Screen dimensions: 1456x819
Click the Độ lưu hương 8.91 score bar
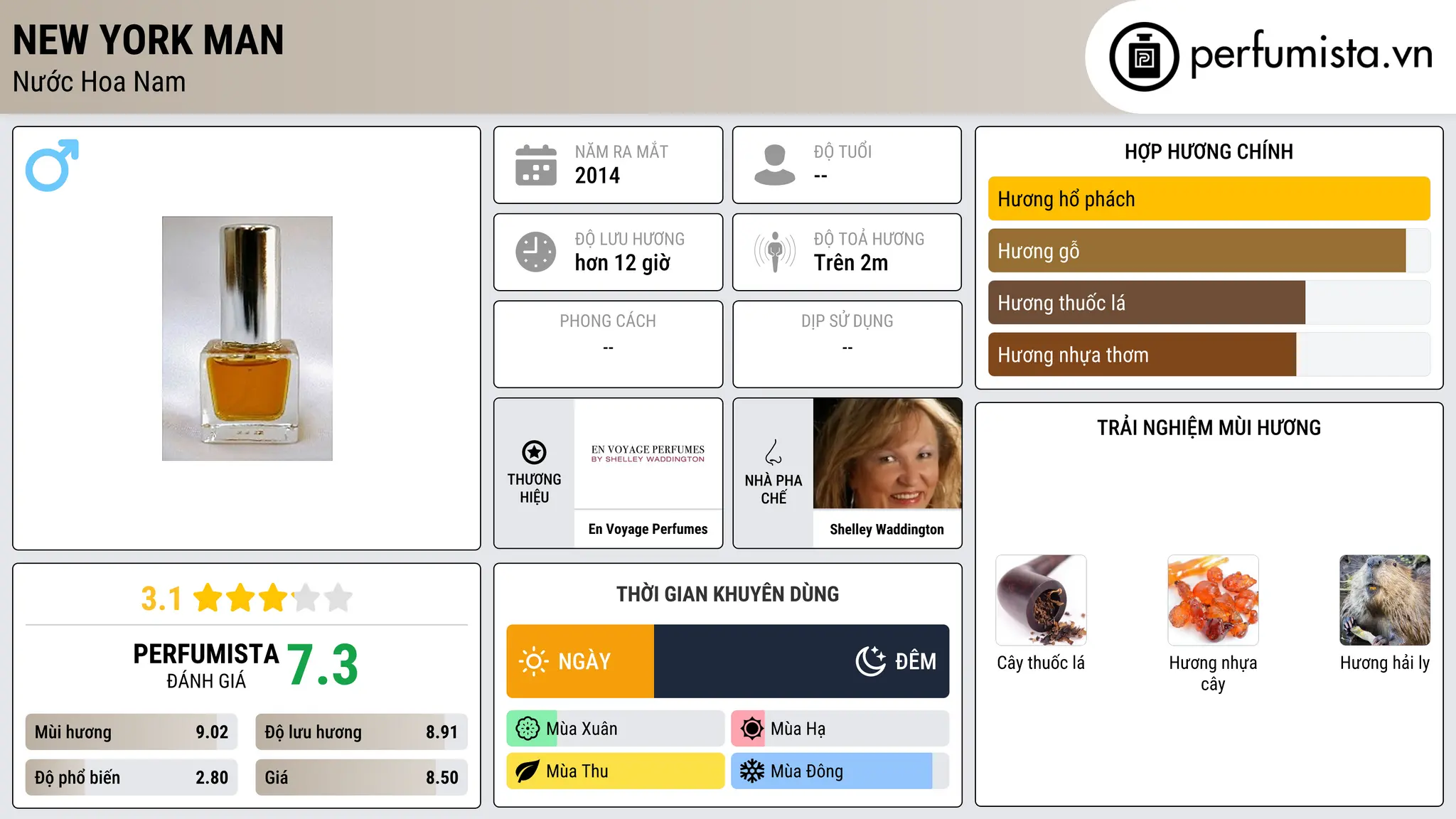click(x=362, y=732)
